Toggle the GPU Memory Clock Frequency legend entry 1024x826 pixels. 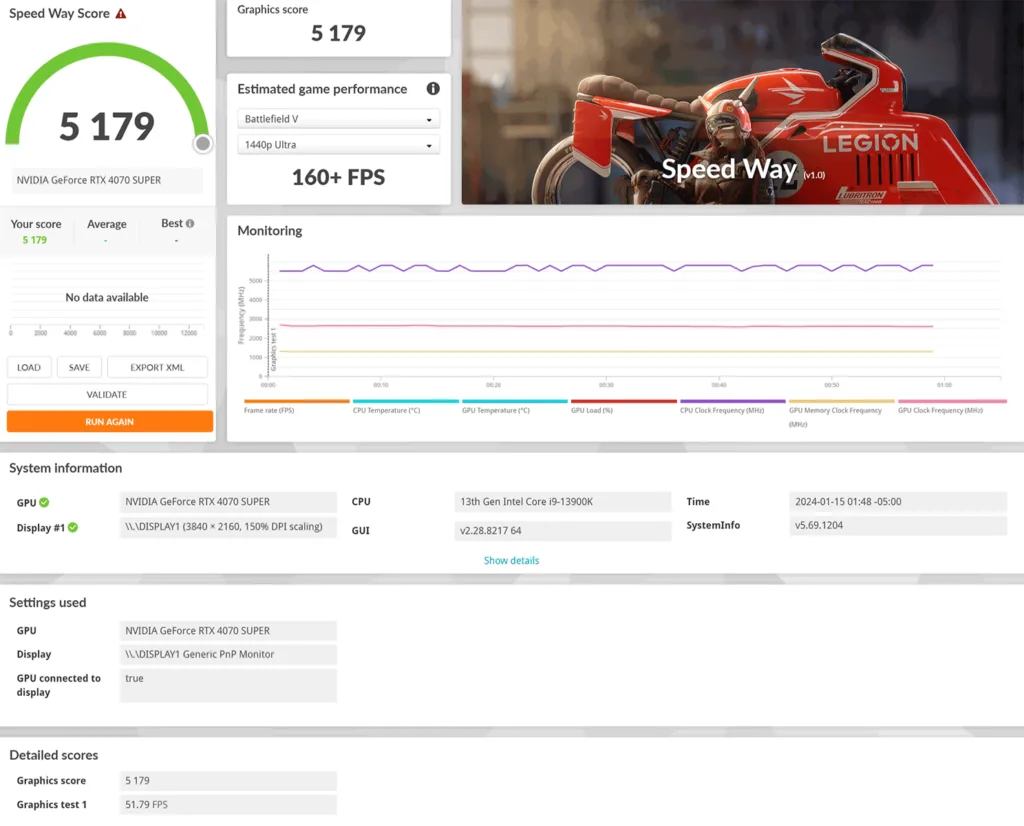click(842, 413)
